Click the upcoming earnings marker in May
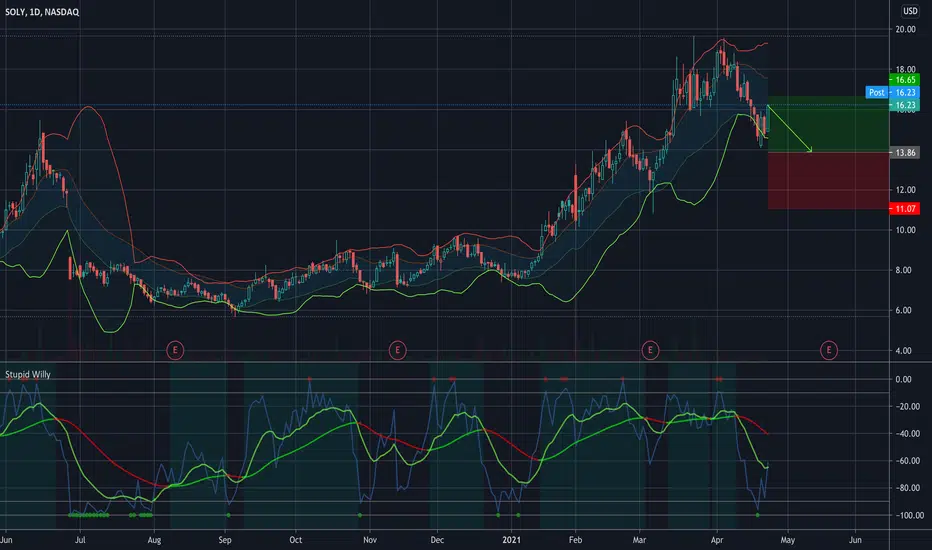This screenshot has width=932, height=550. click(x=829, y=350)
